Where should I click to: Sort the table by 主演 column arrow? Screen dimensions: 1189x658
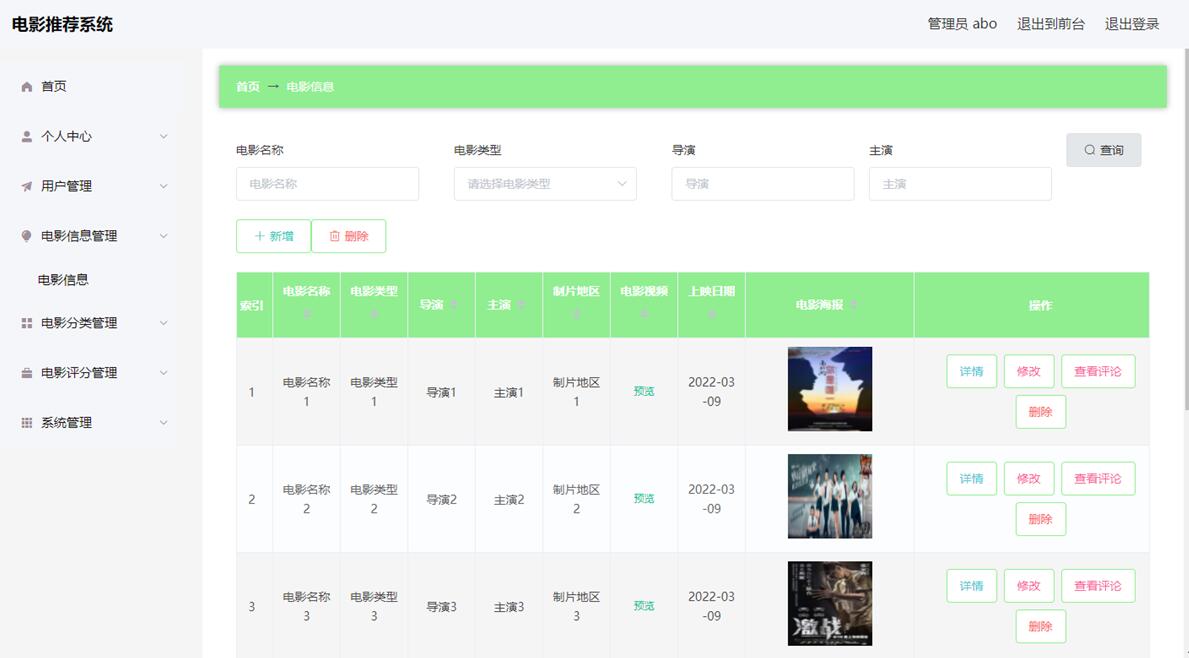click(x=521, y=305)
